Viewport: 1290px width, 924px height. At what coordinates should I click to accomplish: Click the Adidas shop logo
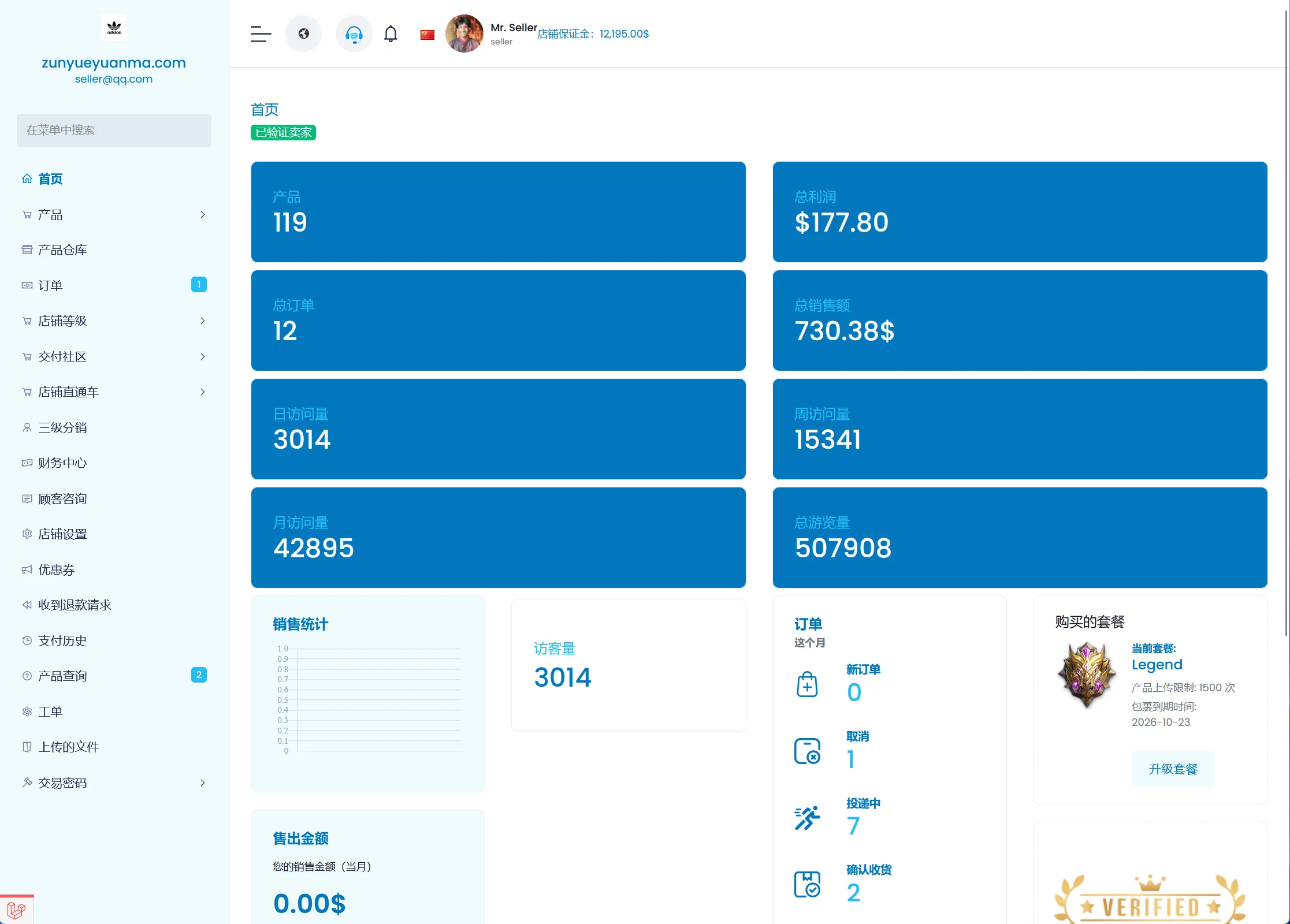pyautogui.click(x=114, y=27)
